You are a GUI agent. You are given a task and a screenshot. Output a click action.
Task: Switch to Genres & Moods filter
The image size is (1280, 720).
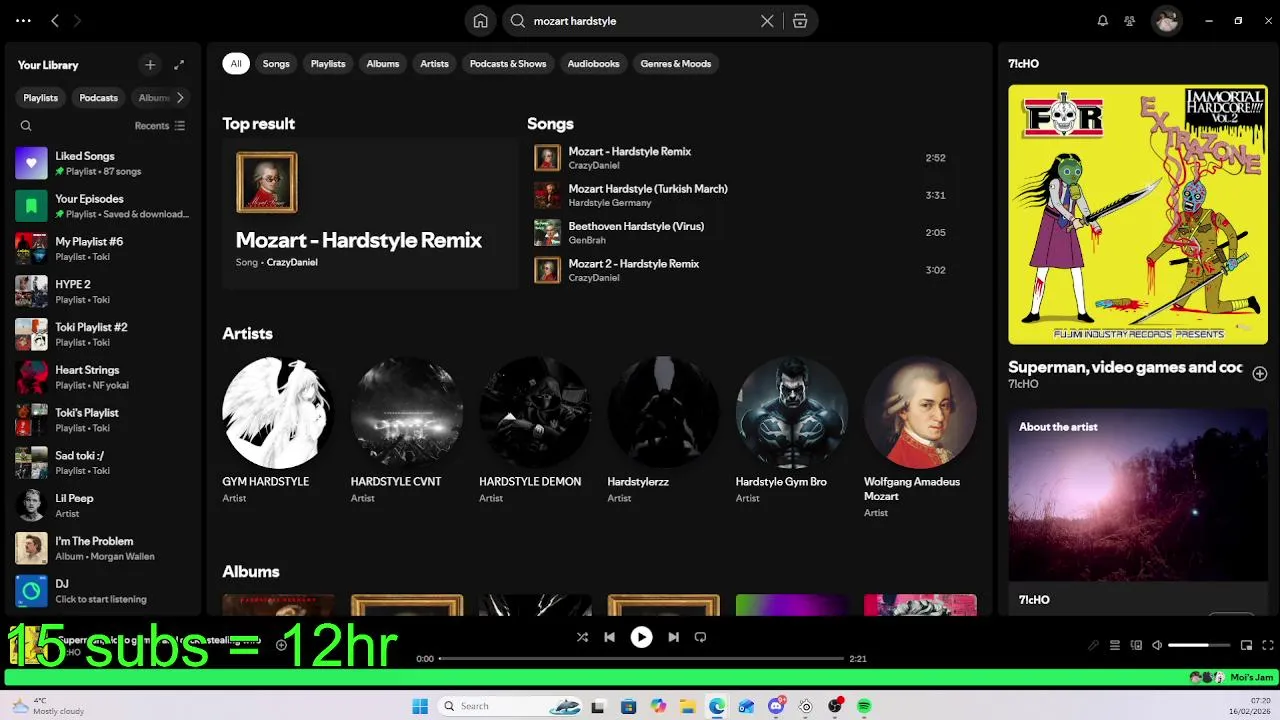(x=676, y=64)
